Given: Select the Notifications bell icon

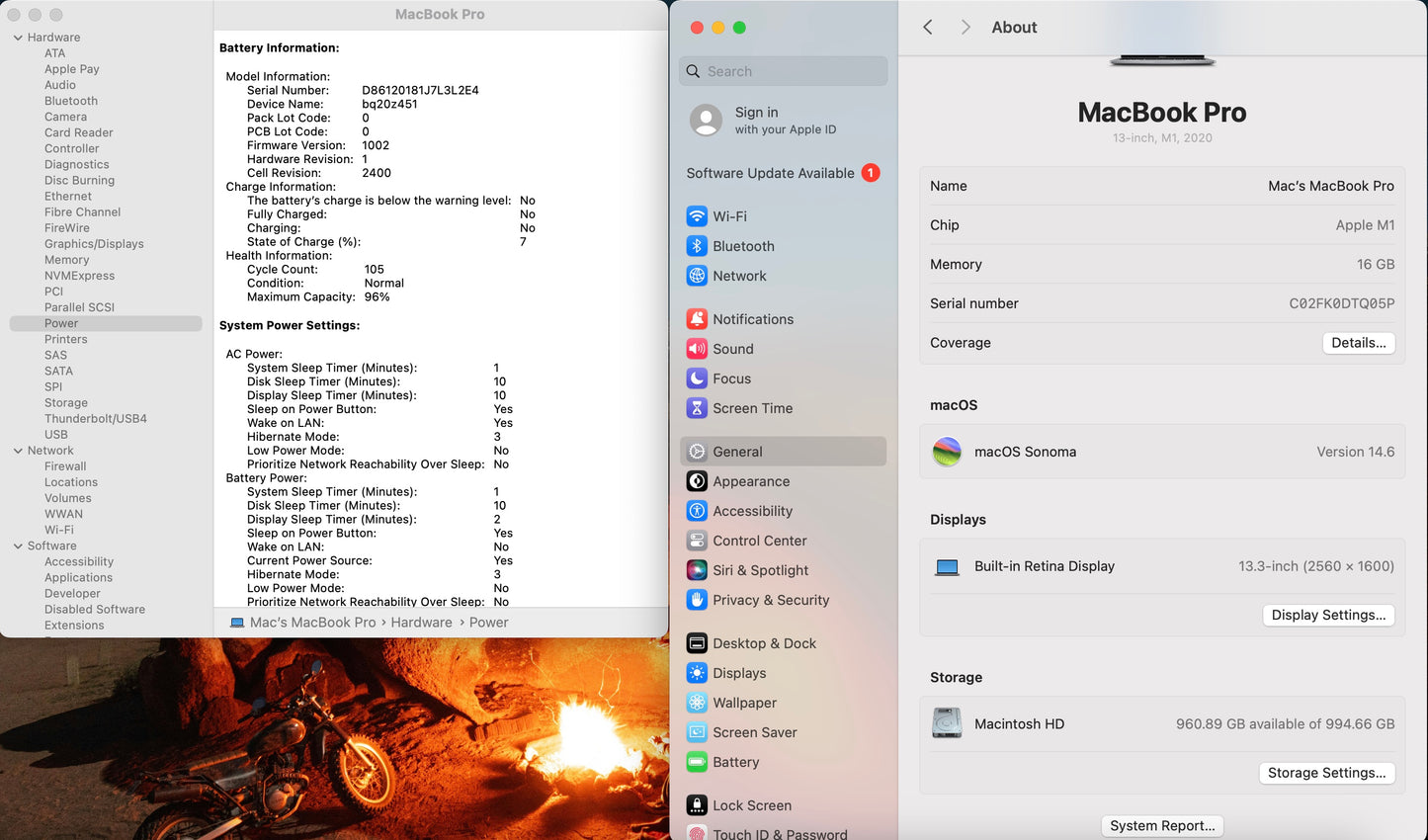Looking at the screenshot, I should [697, 319].
